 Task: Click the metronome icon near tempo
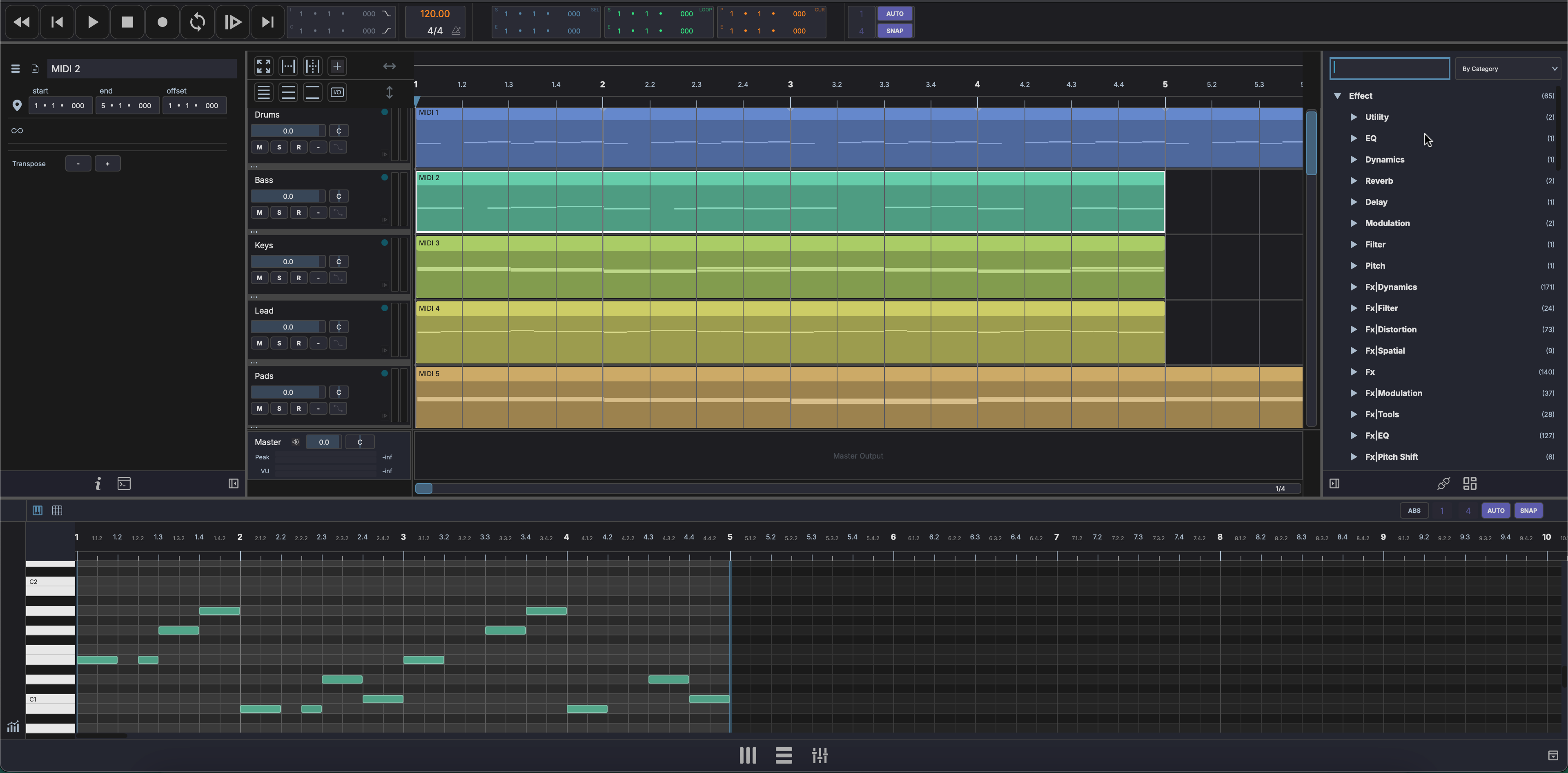click(456, 31)
